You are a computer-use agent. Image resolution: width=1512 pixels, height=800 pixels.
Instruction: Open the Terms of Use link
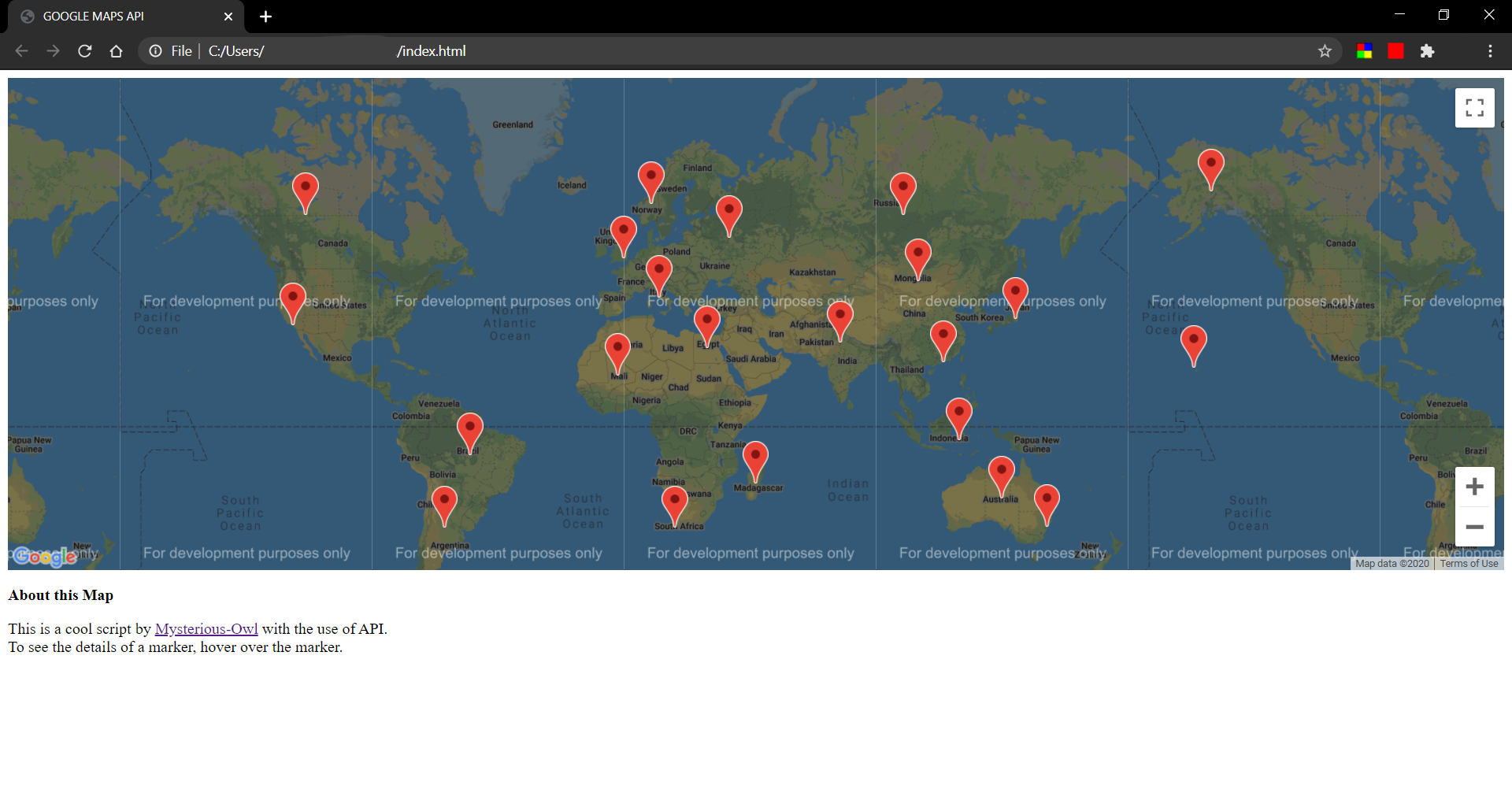[x=1469, y=564]
